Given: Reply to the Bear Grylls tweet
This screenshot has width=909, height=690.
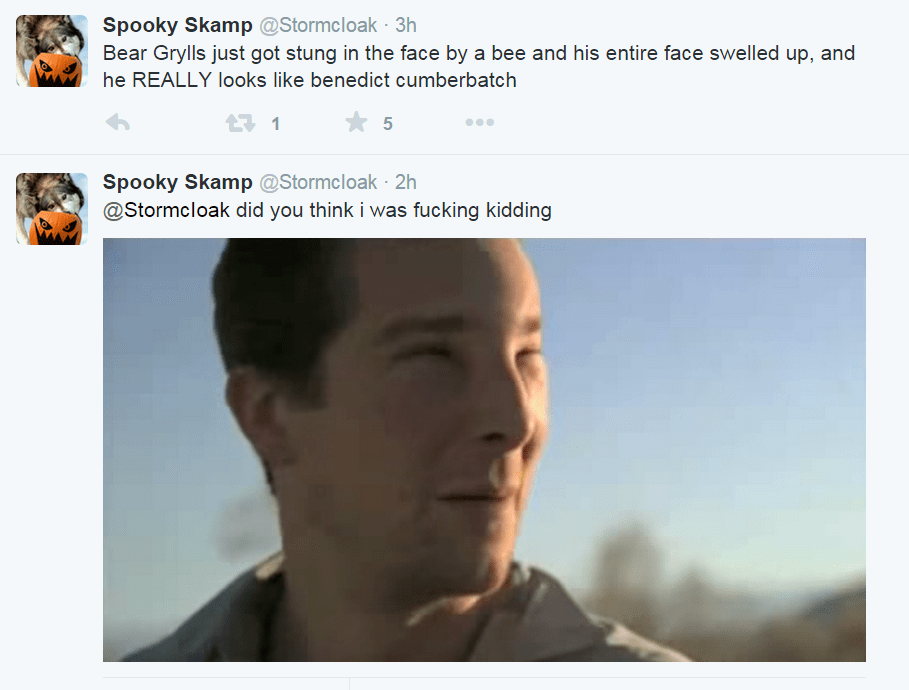Looking at the screenshot, I should coord(118,122).
